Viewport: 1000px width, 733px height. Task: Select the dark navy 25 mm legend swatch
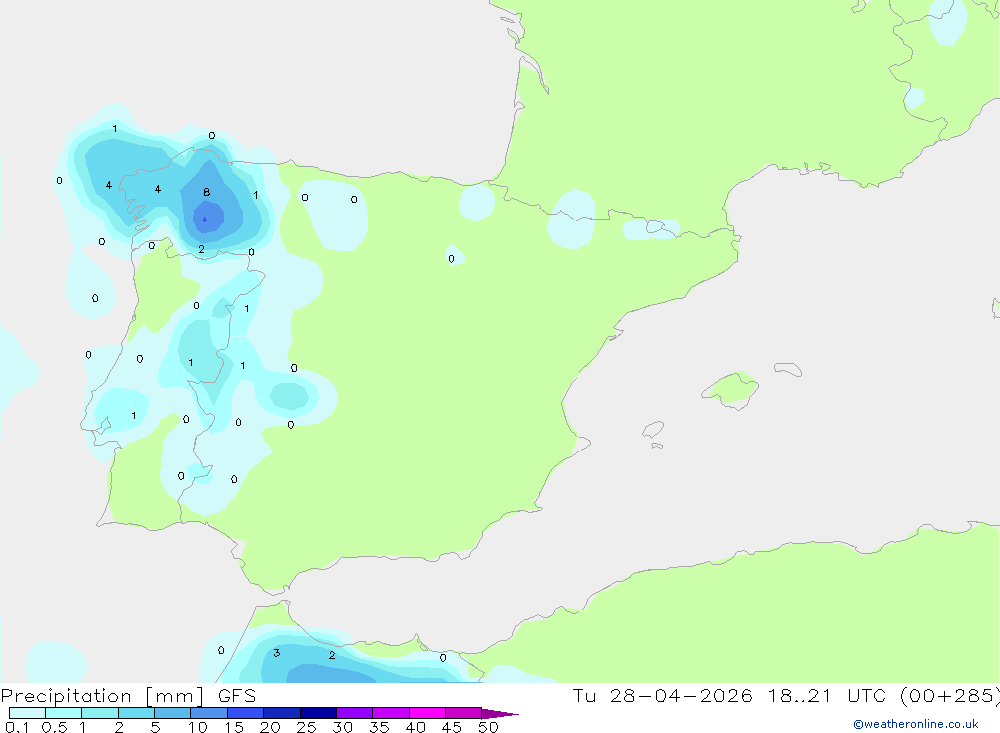click(318, 713)
